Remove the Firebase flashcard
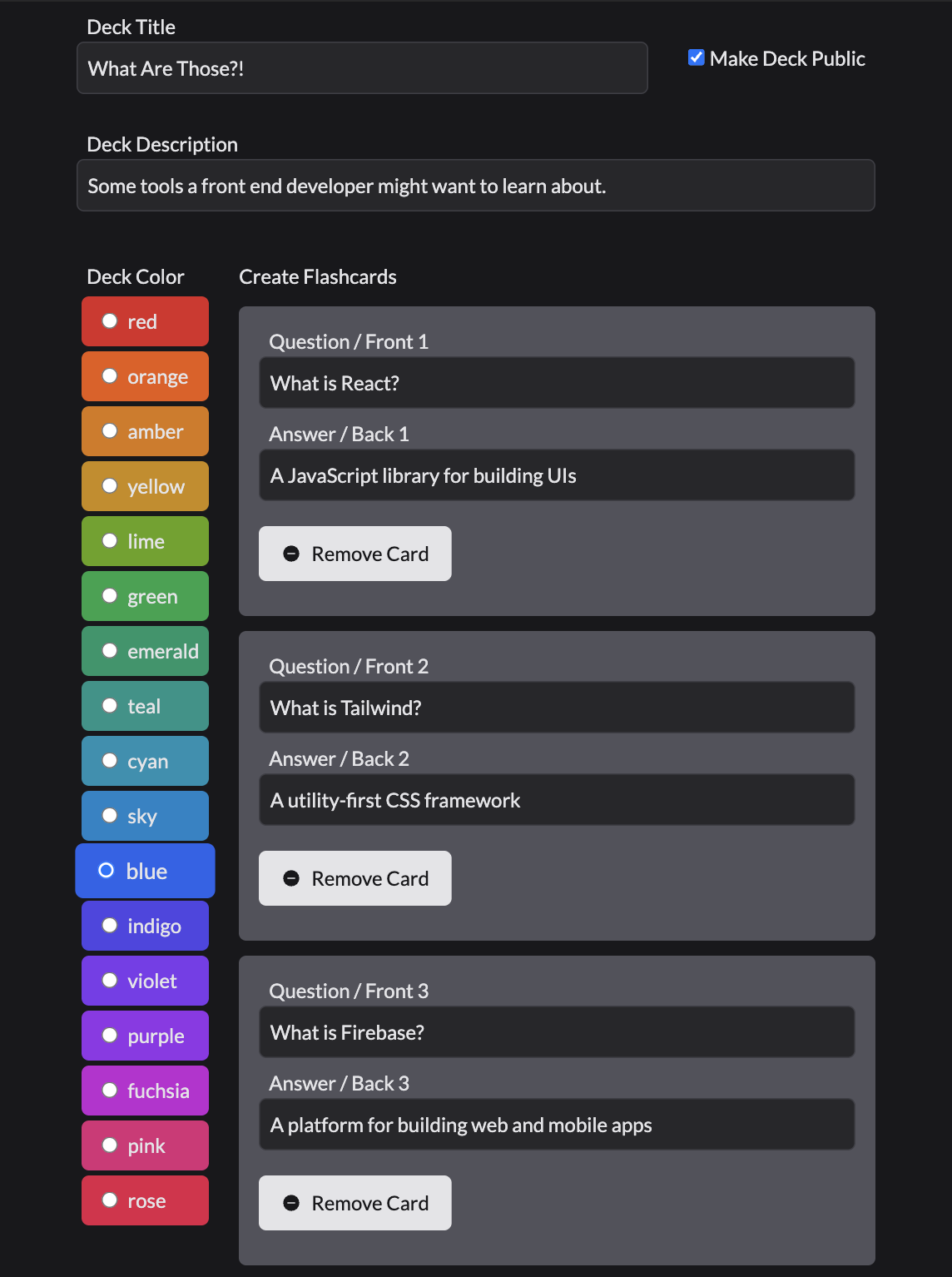 pyautogui.click(x=355, y=1203)
